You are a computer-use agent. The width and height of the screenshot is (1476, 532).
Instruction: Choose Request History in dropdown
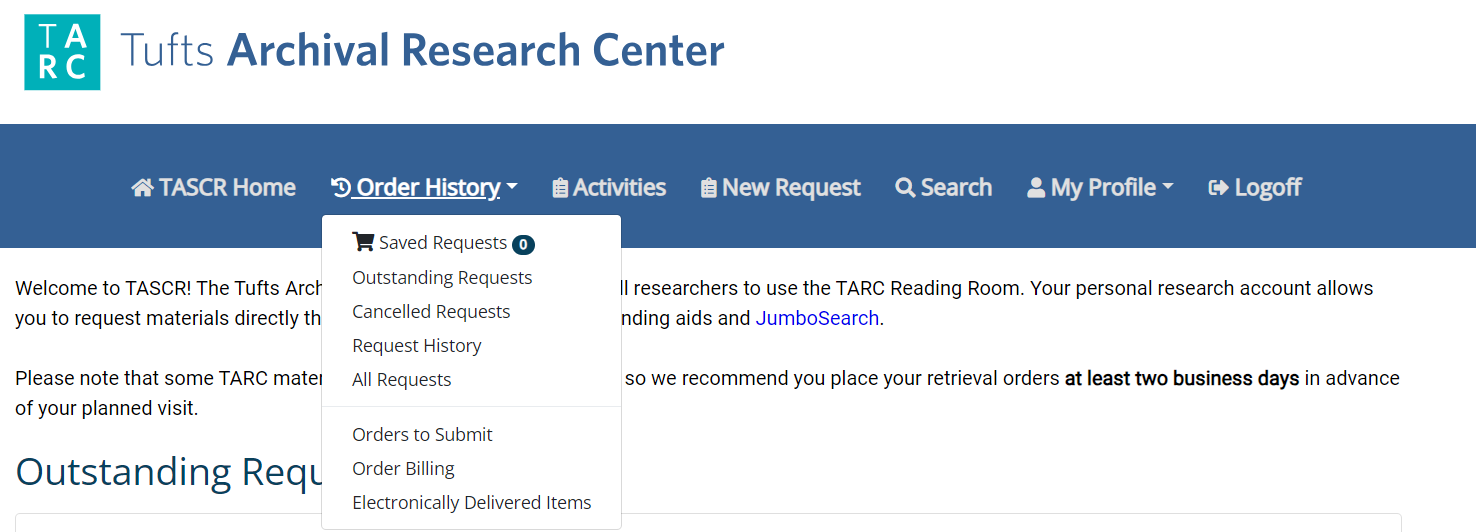click(x=417, y=345)
